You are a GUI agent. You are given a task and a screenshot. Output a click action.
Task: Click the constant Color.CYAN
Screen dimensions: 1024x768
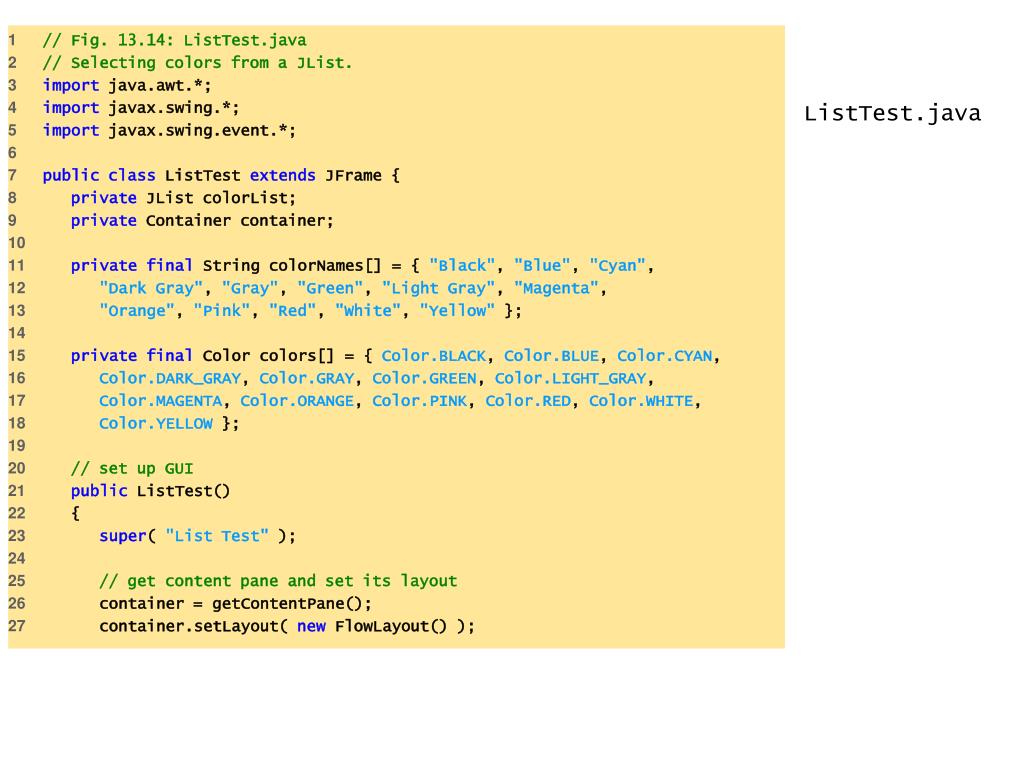[665, 356]
